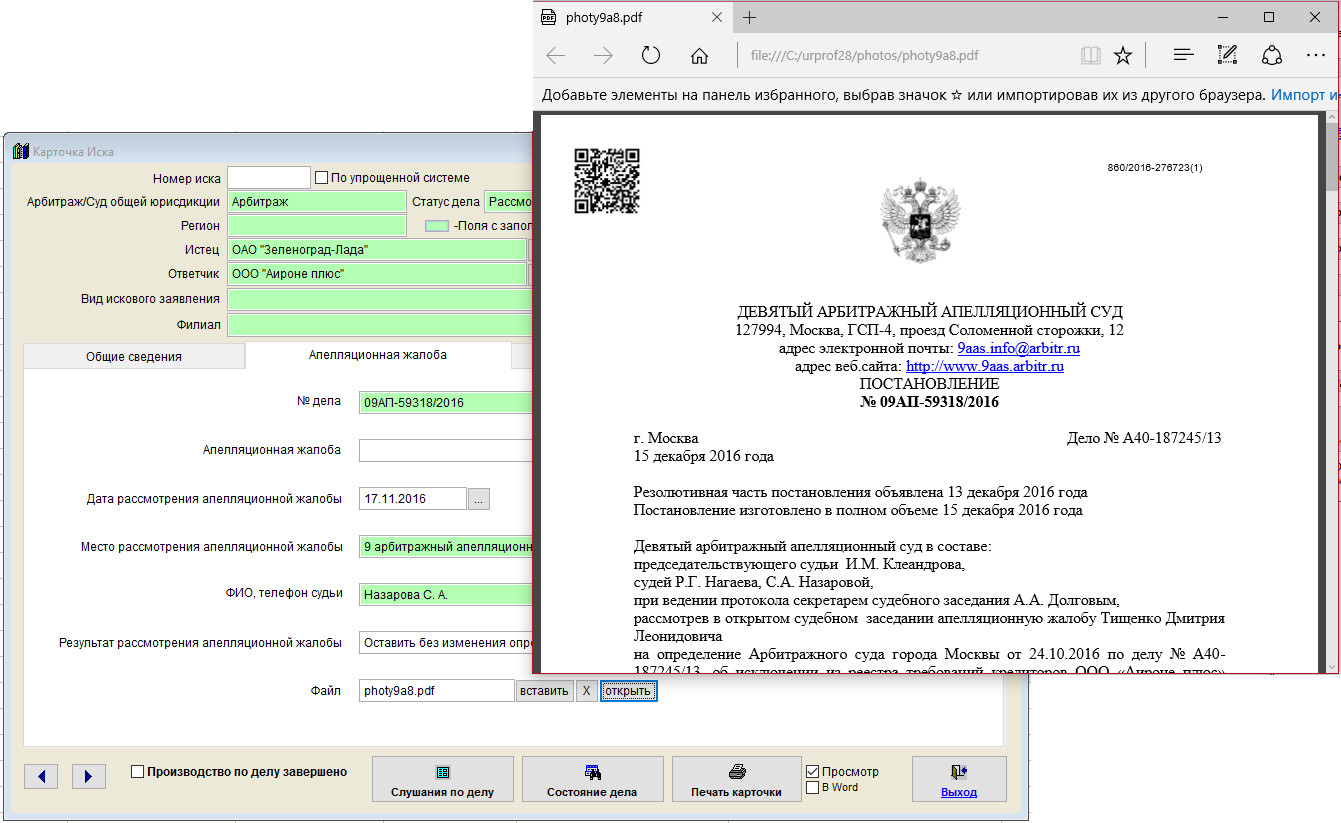1341x823 pixels.
Task: Click the judge field Назарова С. А.
Action: coord(446,595)
